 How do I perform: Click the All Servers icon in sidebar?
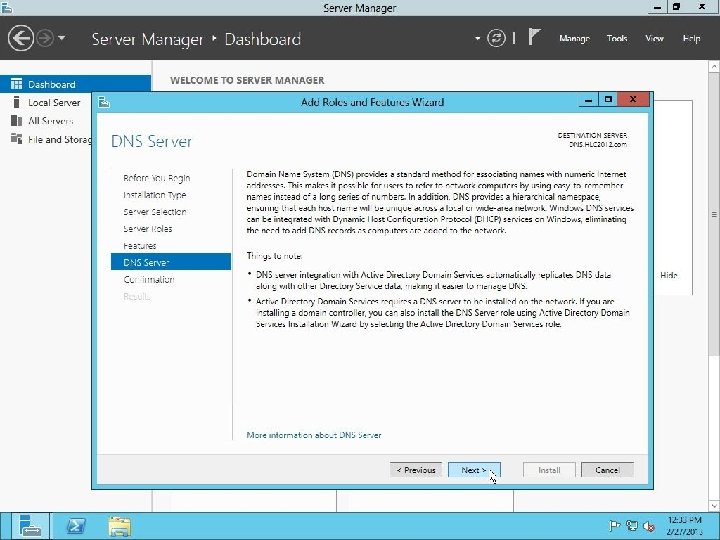pos(17,120)
